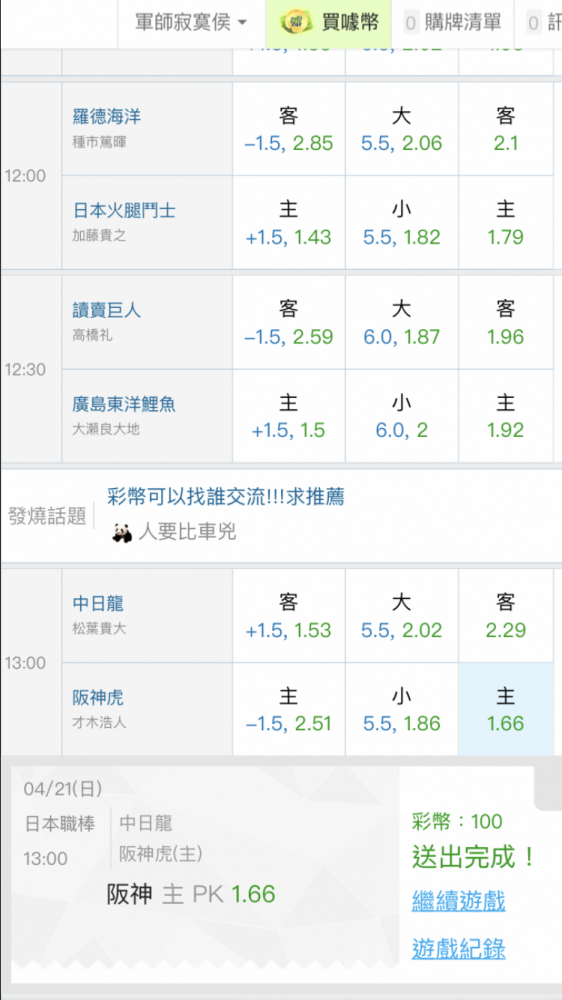Select 羅德海洋 away spread -1.5, 2.85
This screenshot has width=562, height=1000.
click(x=289, y=129)
